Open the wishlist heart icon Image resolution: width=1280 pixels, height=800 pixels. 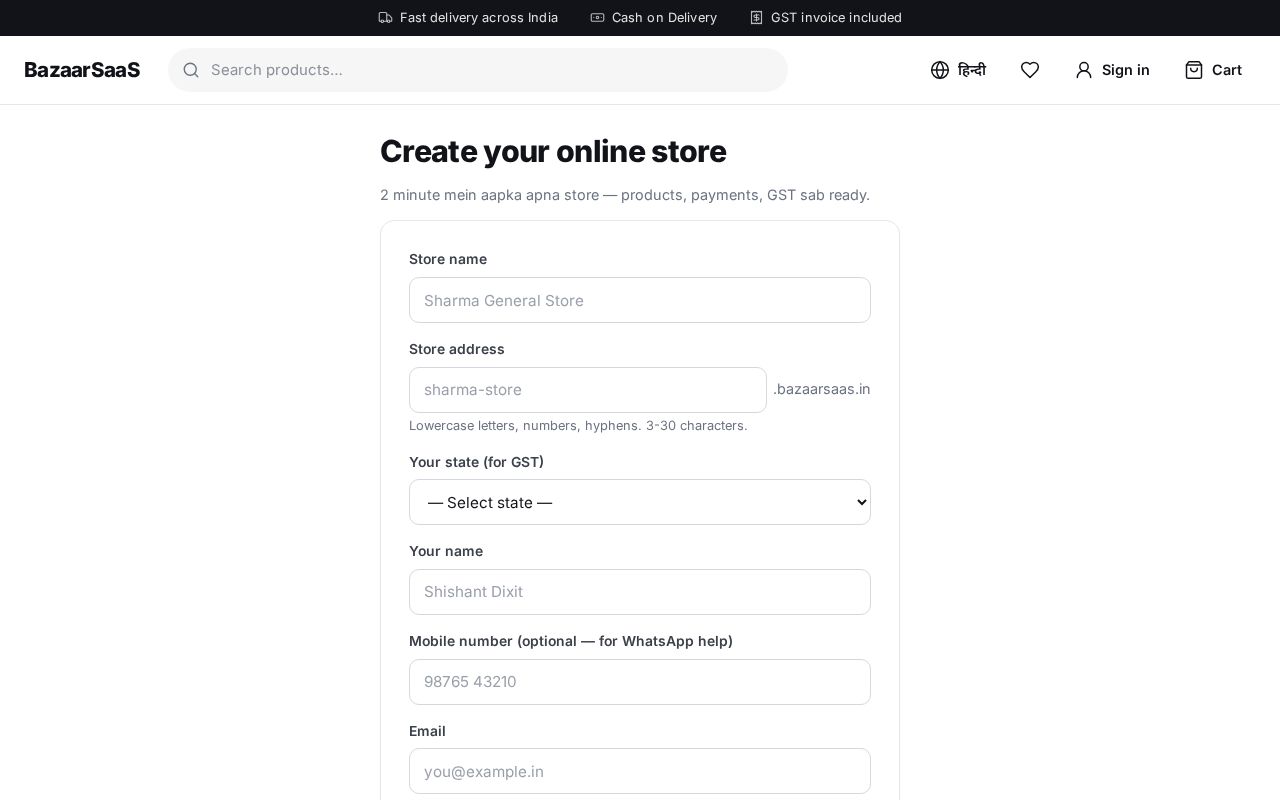1030,70
